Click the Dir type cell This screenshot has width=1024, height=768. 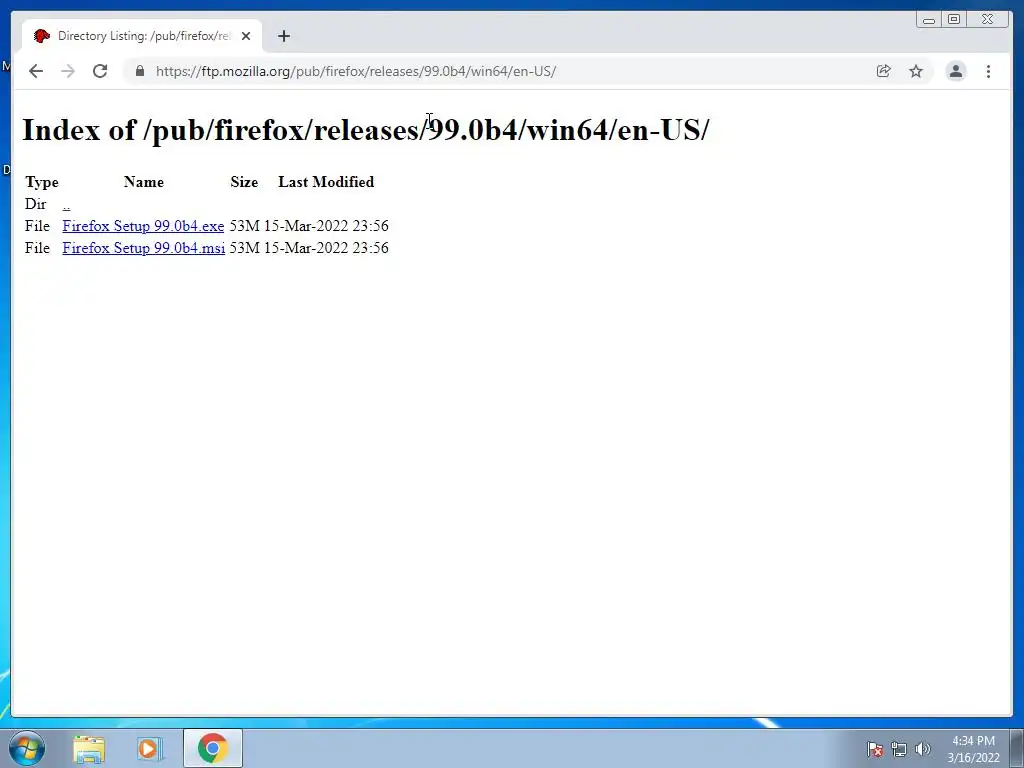pos(35,204)
